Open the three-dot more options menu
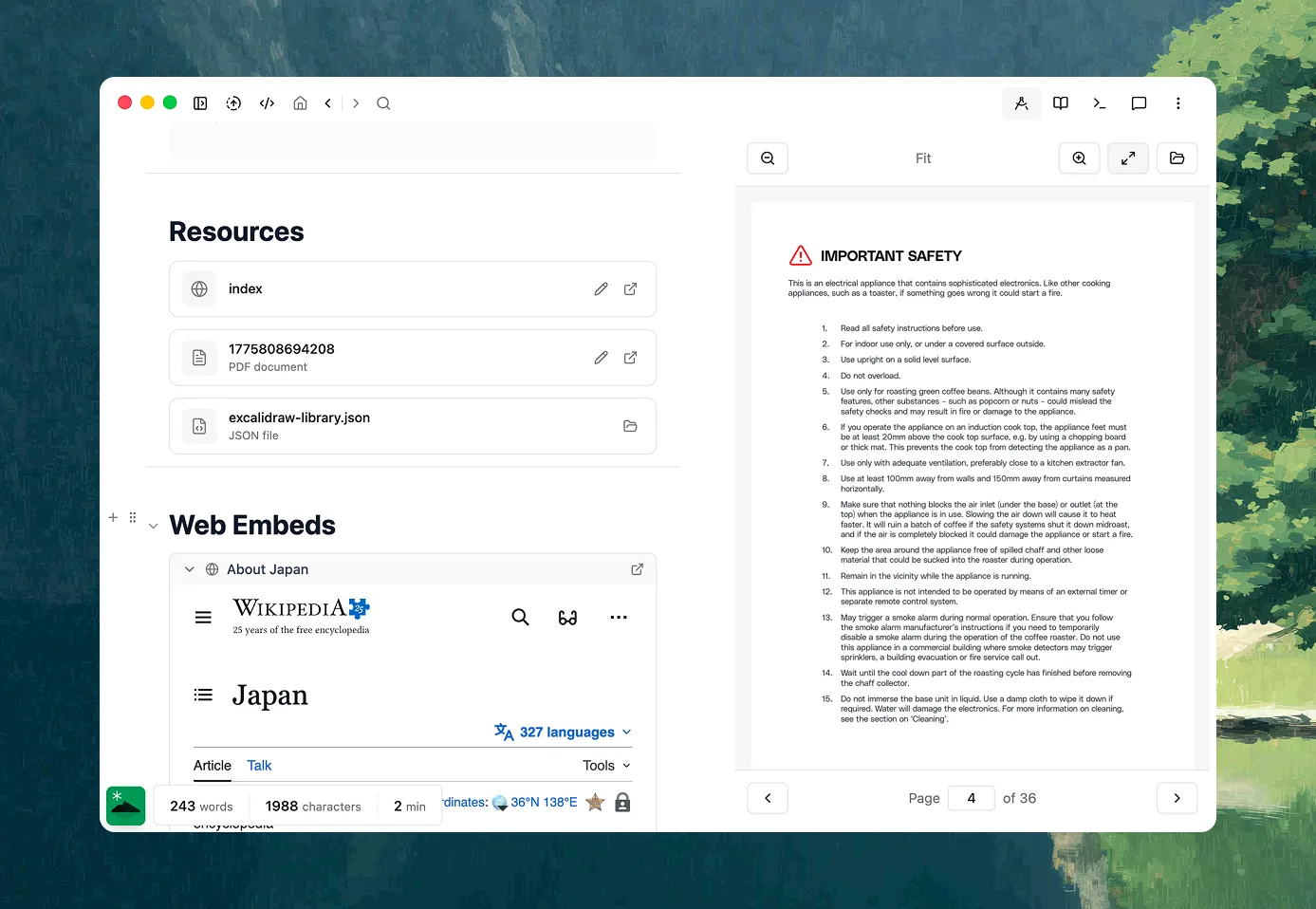1316x909 pixels. (x=1178, y=103)
